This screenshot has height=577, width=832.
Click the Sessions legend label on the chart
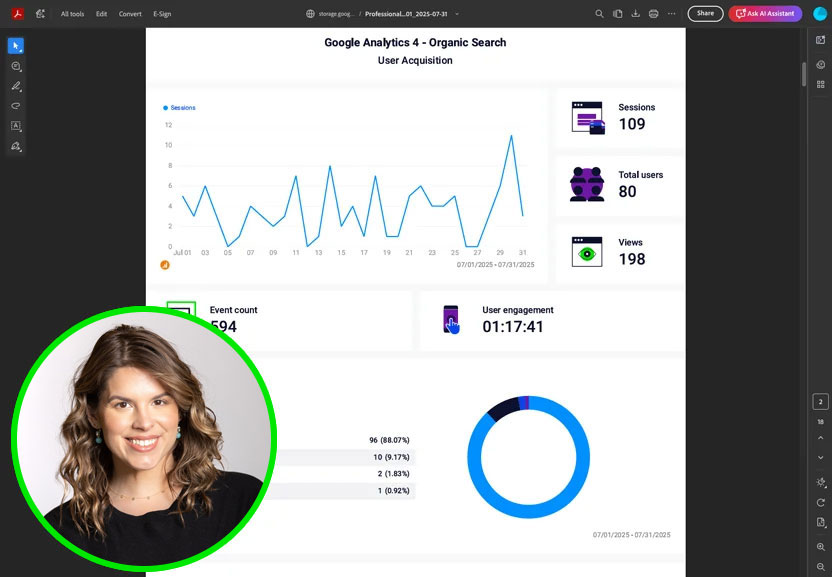click(x=183, y=108)
